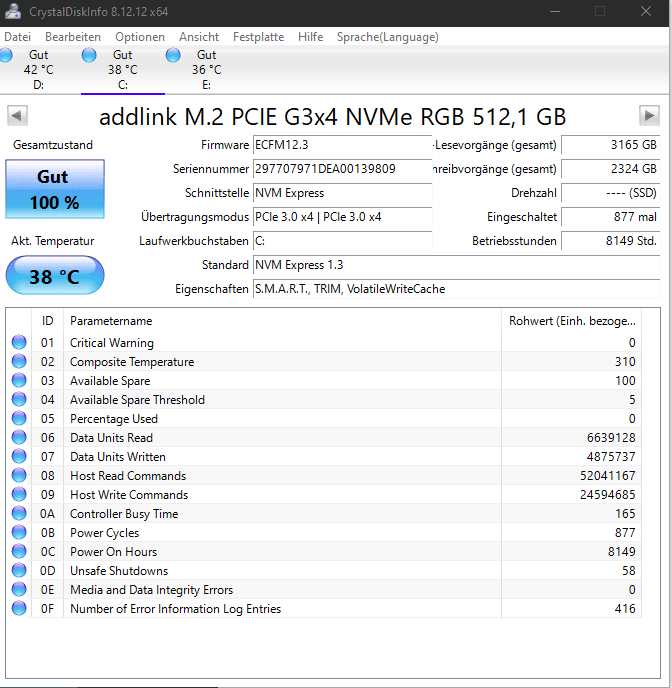Click status orb of Available Spare row
672x688 pixels.
click(x=19, y=380)
